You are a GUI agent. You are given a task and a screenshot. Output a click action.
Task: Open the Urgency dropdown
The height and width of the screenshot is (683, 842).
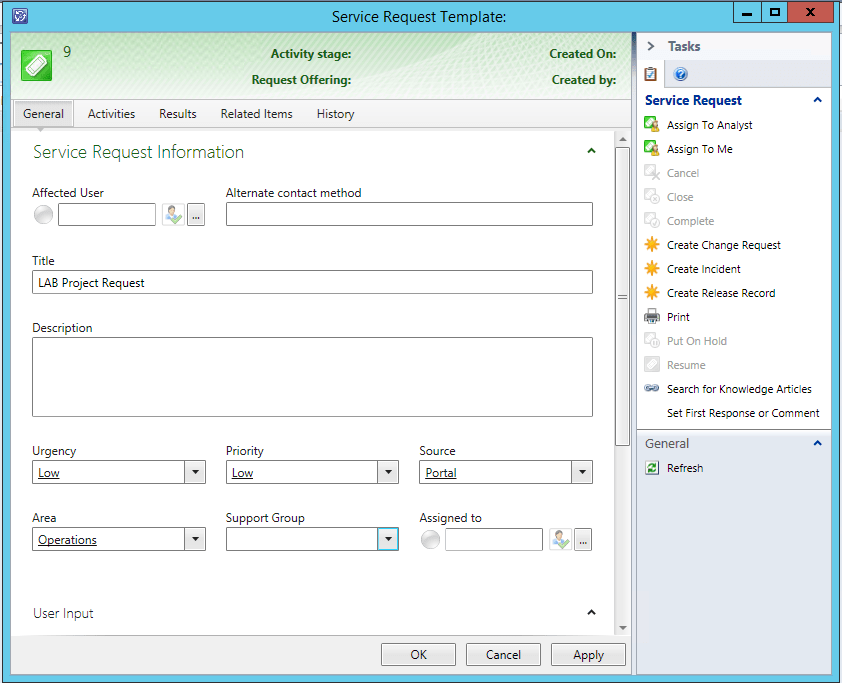point(195,473)
